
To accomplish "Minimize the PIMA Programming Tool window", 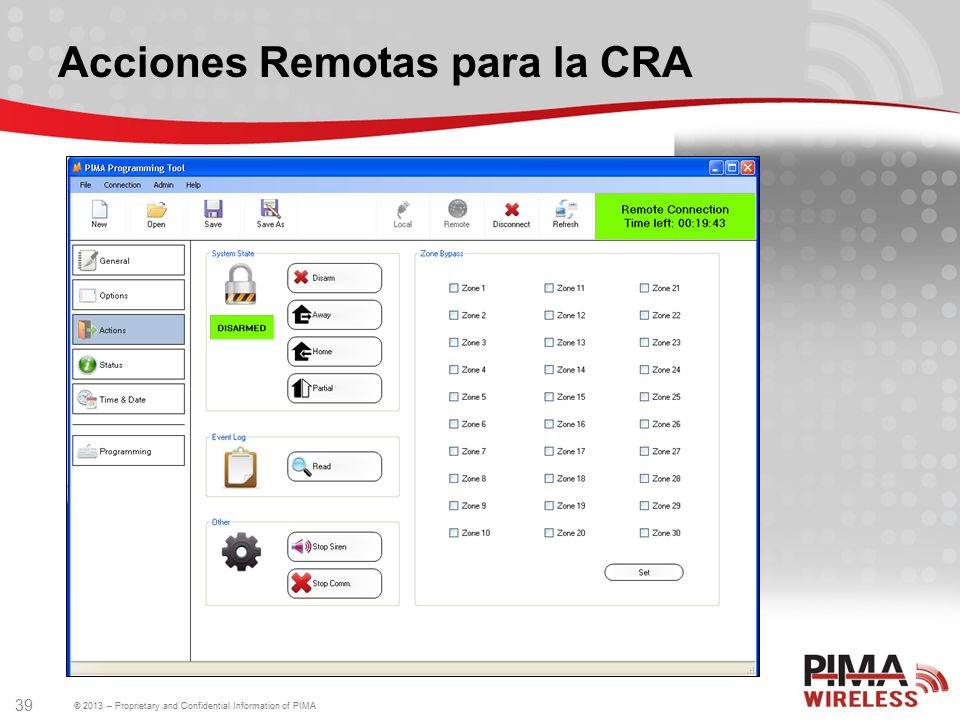I will [x=716, y=168].
